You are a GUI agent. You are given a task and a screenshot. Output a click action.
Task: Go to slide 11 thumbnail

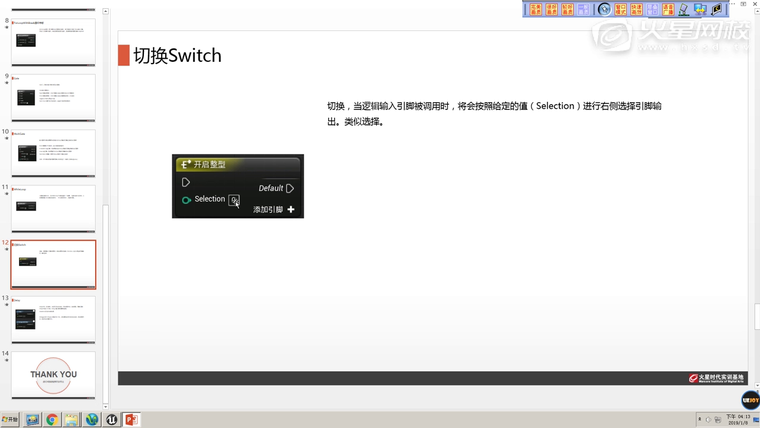pyautogui.click(x=53, y=208)
